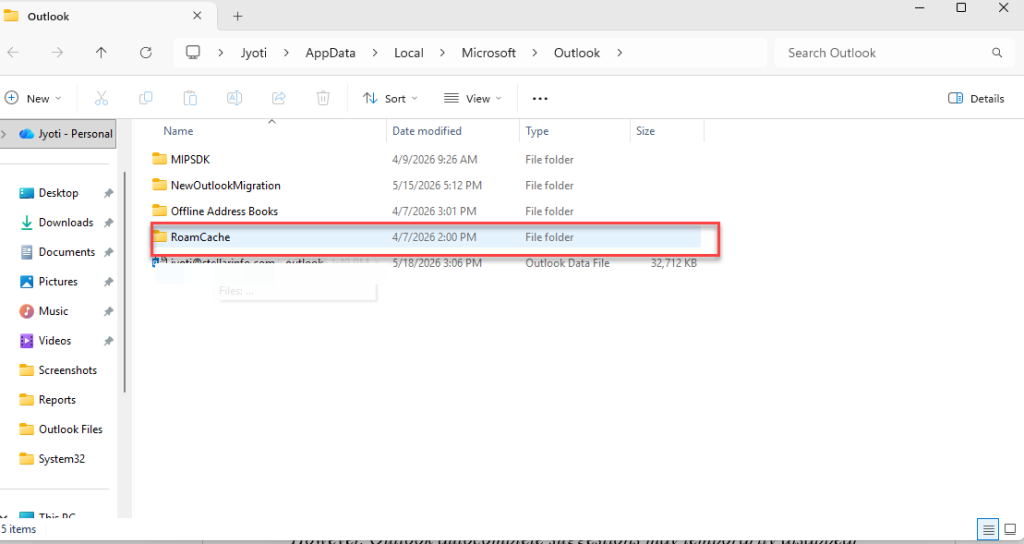1024x544 pixels.
Task: Click the pin icon beside Music
Action: 108,312
